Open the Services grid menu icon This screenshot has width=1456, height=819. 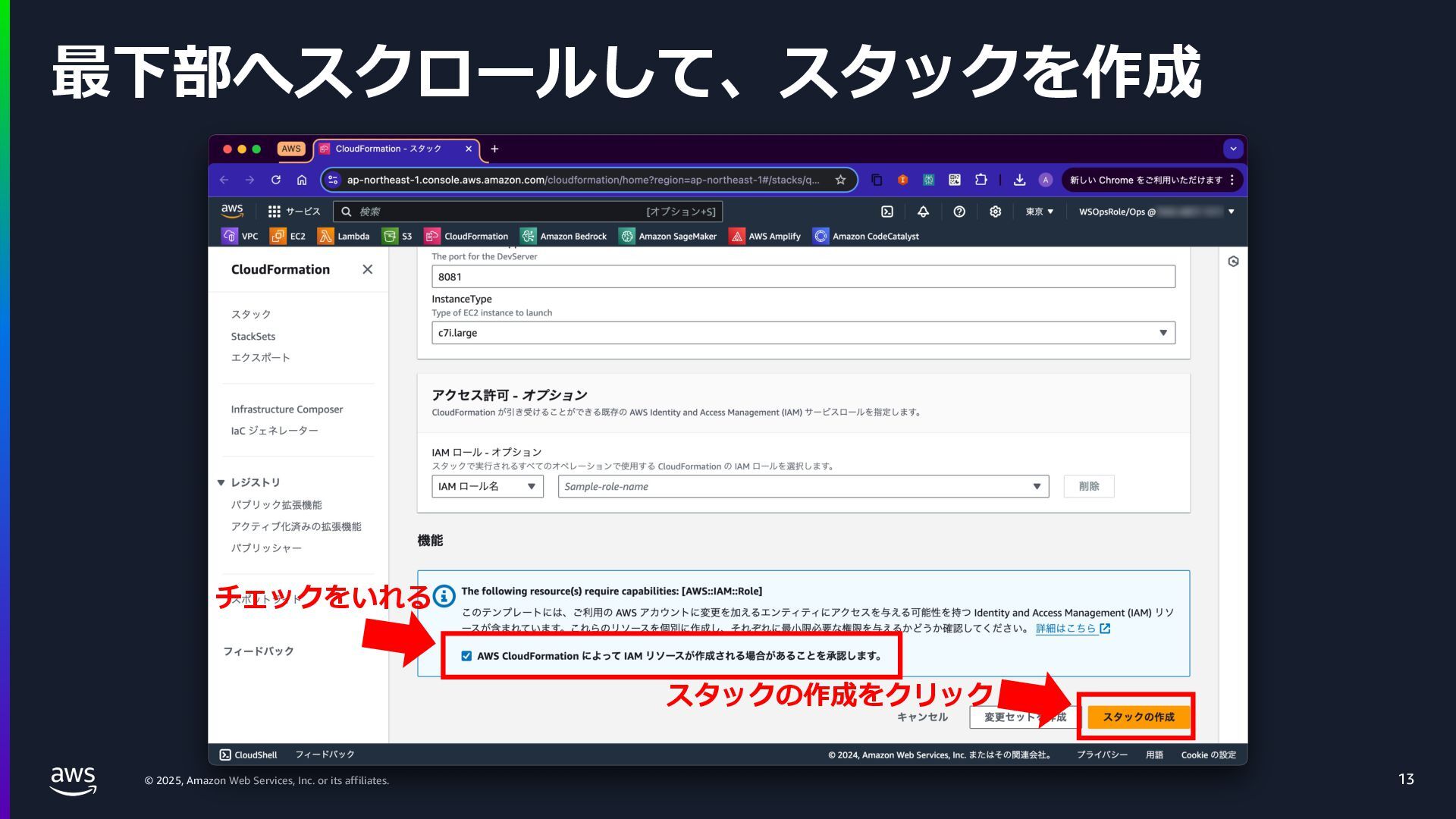coord(275,212)
